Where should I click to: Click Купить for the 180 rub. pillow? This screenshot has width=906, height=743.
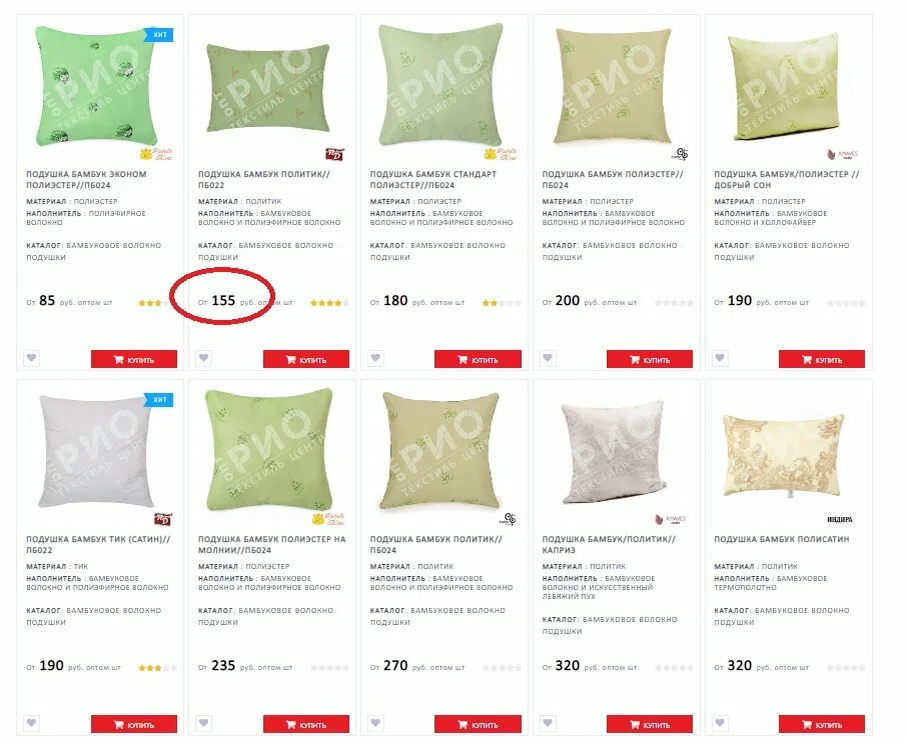478,359
